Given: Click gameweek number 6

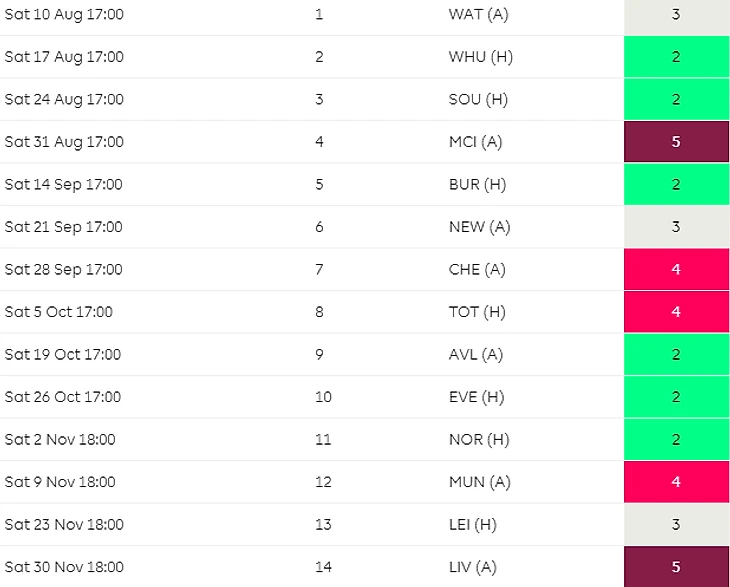Looking at the screenshot, I should 319,227.
